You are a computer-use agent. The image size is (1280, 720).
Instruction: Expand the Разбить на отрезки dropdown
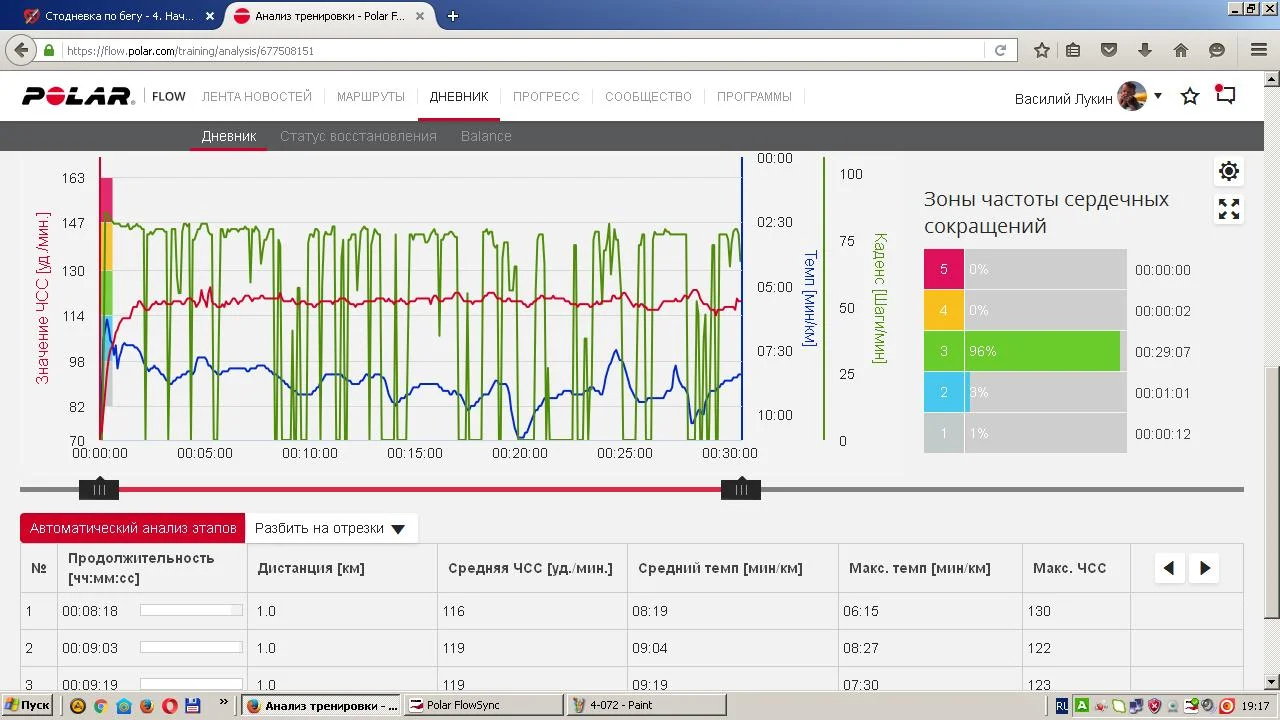click(x=330, y=529)
